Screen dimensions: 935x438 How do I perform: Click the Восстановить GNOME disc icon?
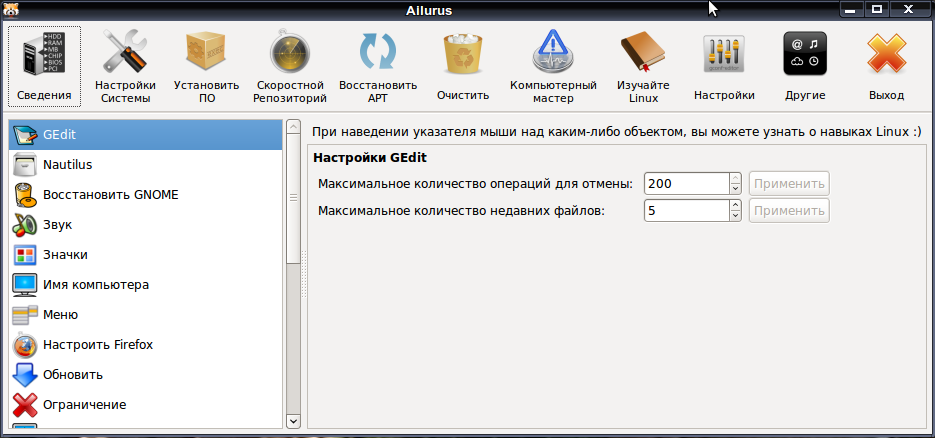click(24, 195)
